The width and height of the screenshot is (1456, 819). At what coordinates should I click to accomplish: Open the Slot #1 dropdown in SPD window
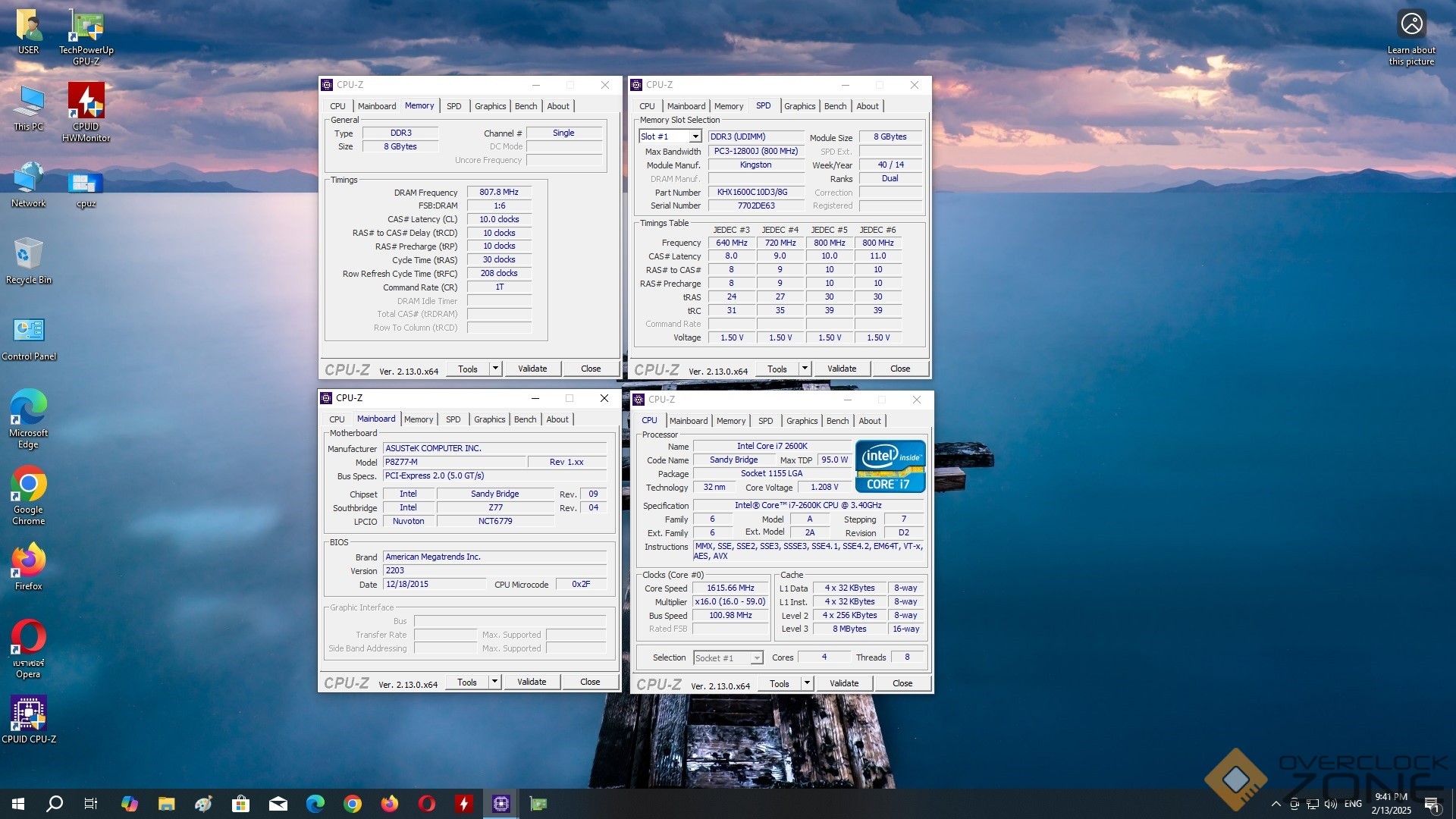coord(670,136)
